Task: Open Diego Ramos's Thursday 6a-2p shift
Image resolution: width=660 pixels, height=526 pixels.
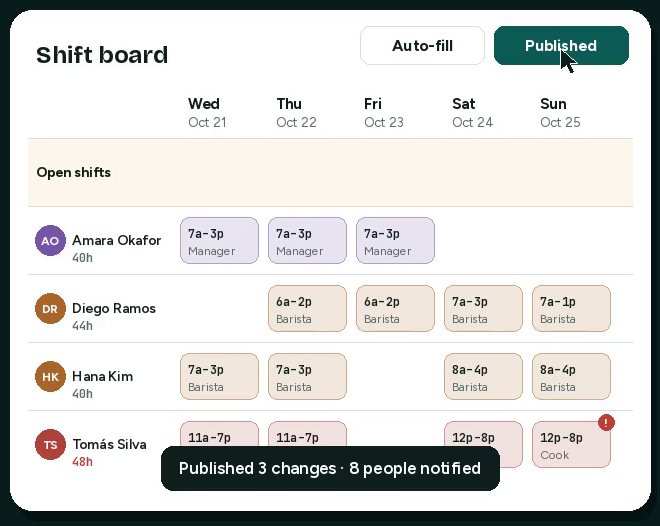Action: [x=307, y=308]
